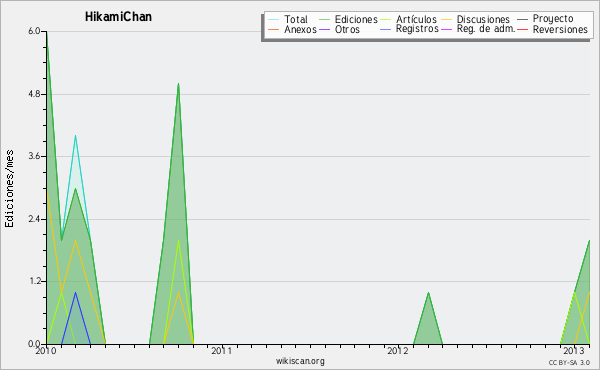
Task: Click the blue Registros peak in early 2010
Action: click(75, 293)
